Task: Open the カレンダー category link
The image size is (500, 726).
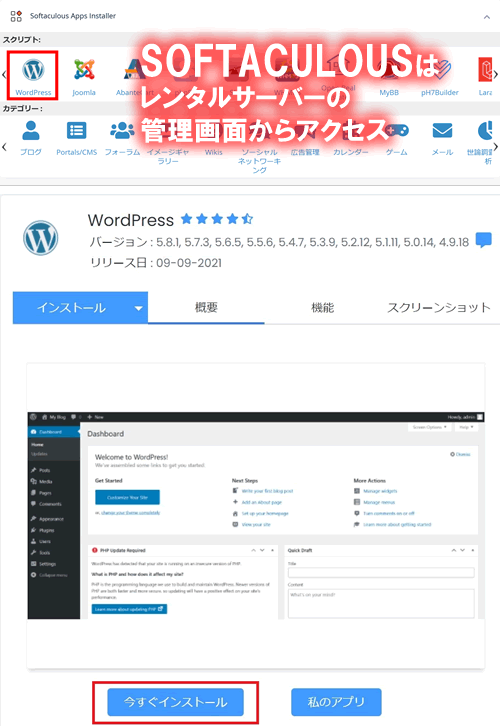Action: coord(351,152)
